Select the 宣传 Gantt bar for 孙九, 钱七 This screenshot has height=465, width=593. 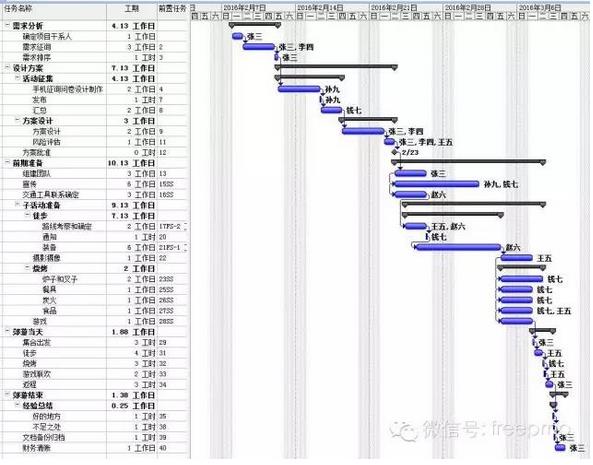click(437, 184)
